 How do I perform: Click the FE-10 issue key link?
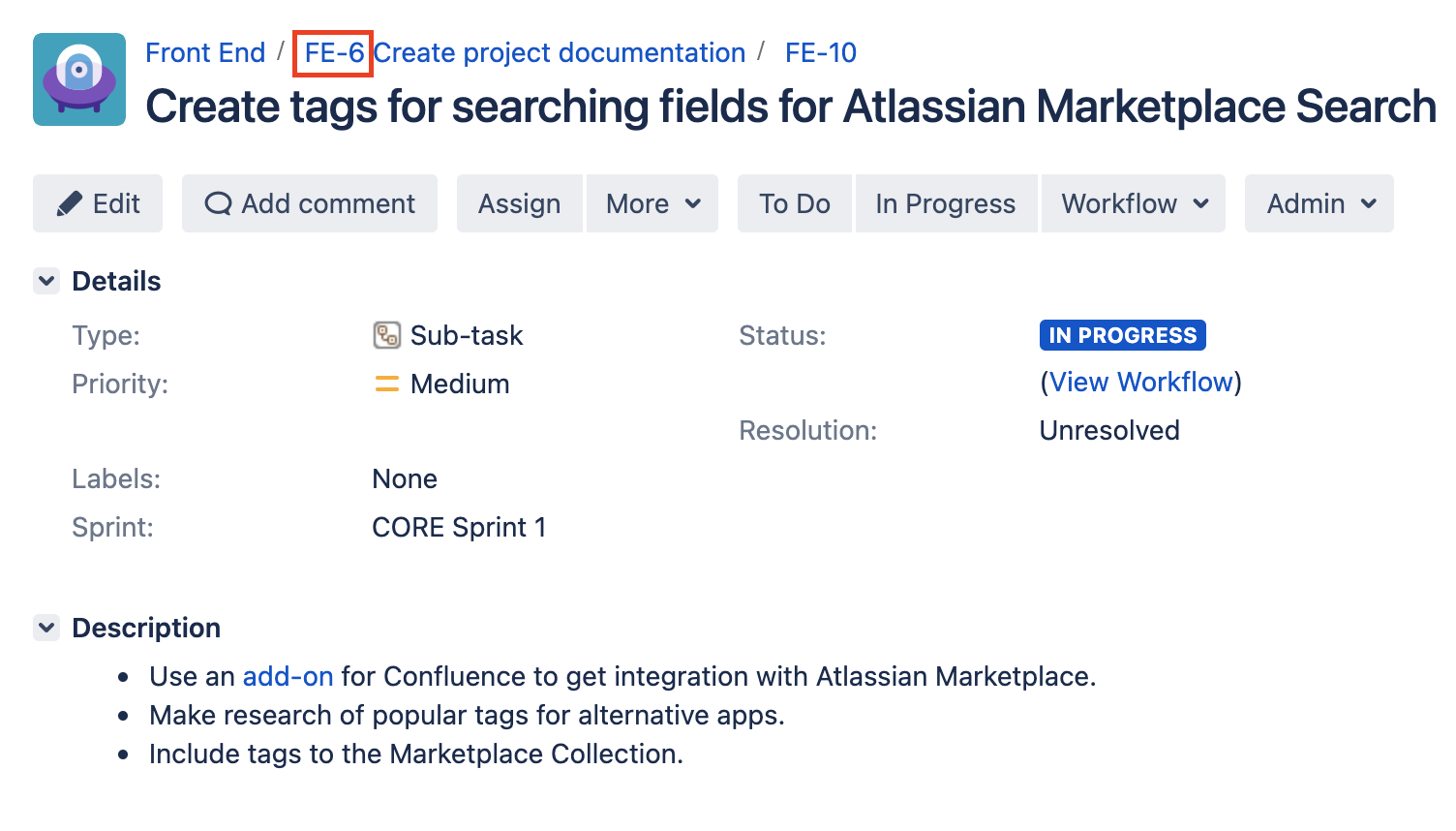[x=820, y=52]
